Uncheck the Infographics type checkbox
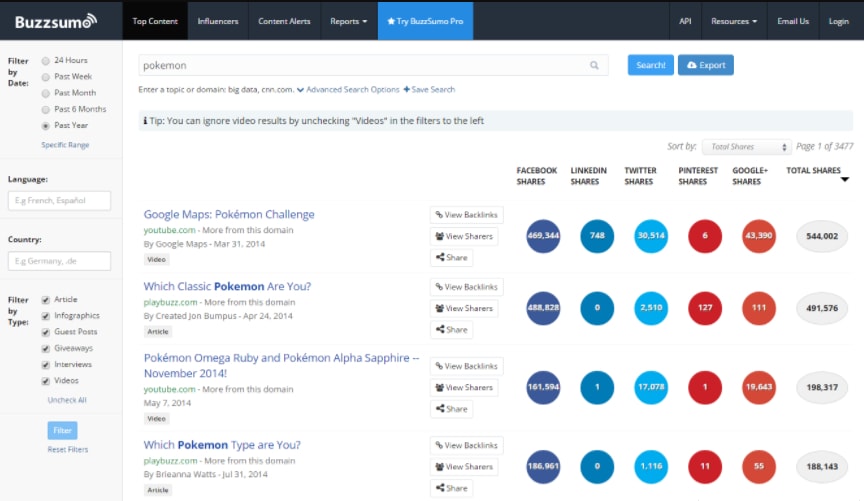This screenshot has height=501, width=864. click(46, 316)
